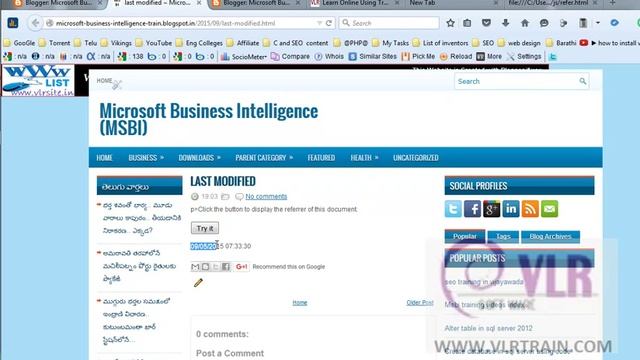Click the Twitter social profile icon
The height and width of the screenshot is (360, 640).
(453, 209)
